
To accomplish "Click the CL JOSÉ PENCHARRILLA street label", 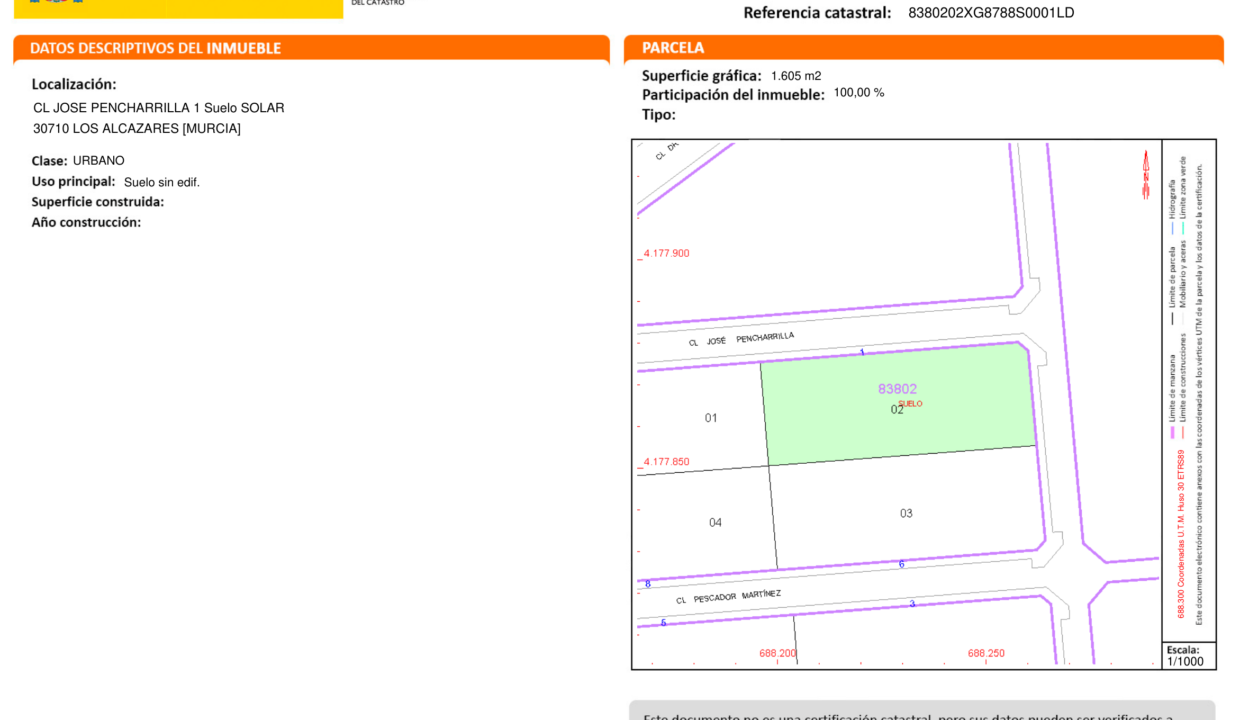I will tap(741, 339).
